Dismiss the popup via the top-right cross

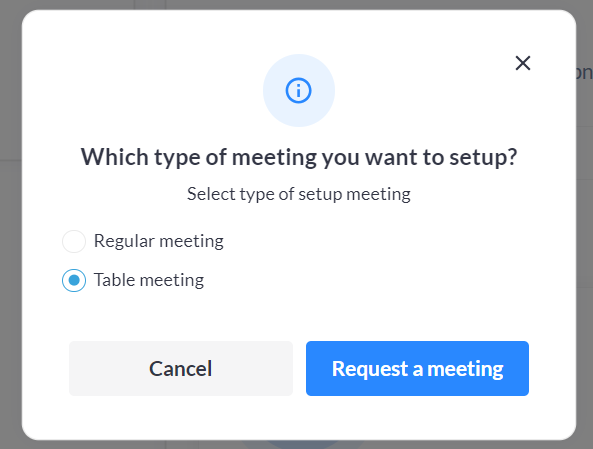pyautogui.click(x=523, y=63)
